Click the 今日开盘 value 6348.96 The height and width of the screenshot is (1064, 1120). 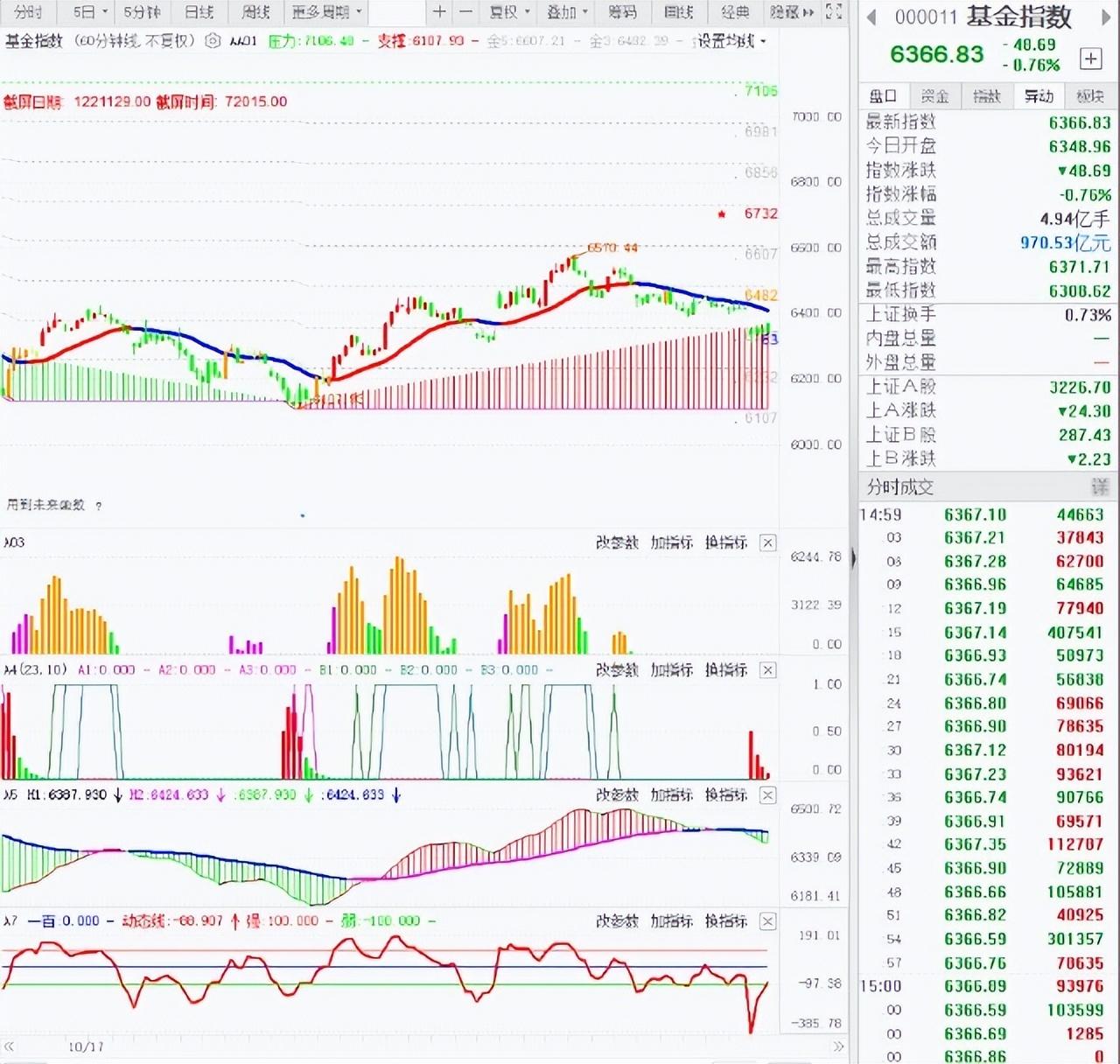click(x=1080, y=146)
